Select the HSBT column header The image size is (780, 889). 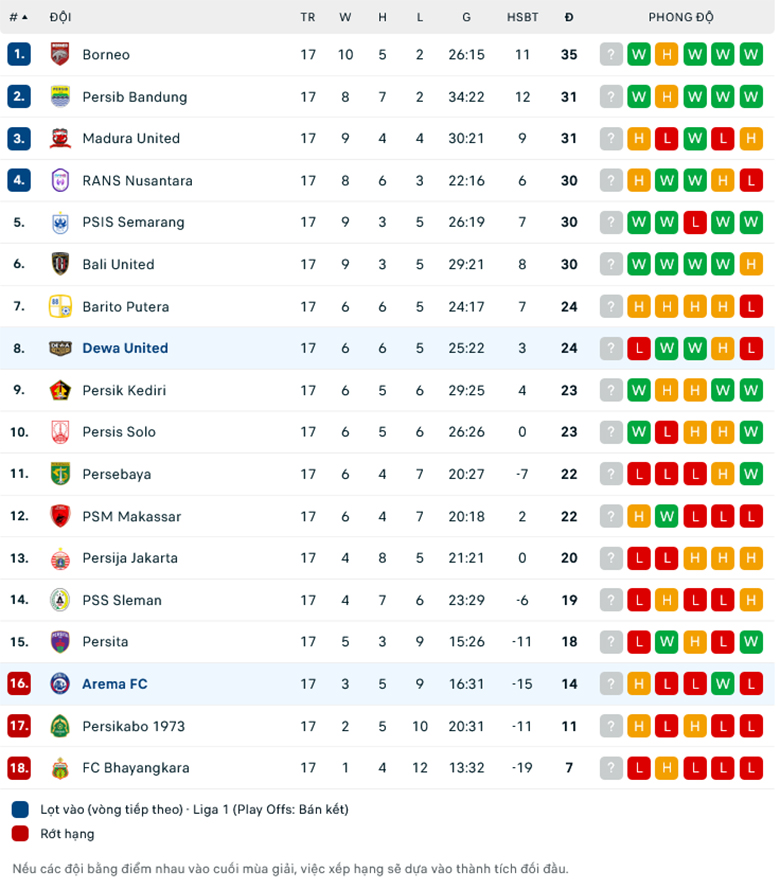(x=522, y=16)
